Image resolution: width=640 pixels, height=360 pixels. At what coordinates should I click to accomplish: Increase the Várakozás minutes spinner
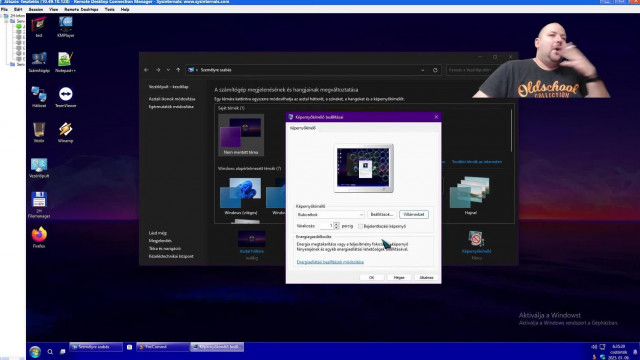tap(336, 224)
